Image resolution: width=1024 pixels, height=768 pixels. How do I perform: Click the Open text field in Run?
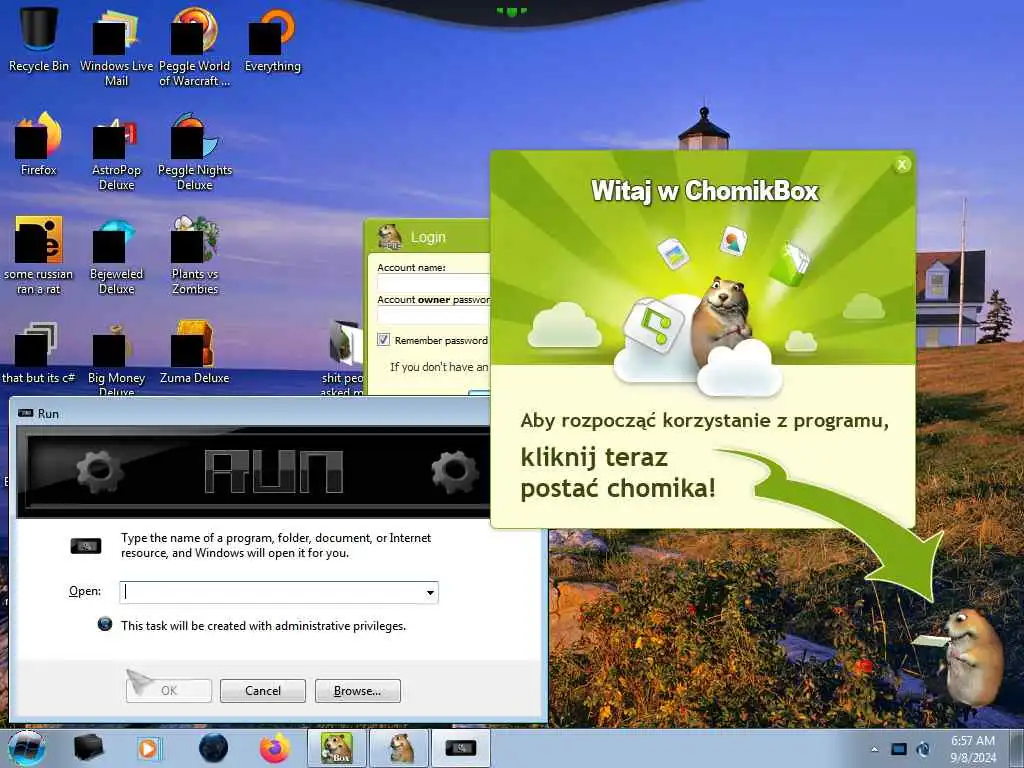coord(272,593)
